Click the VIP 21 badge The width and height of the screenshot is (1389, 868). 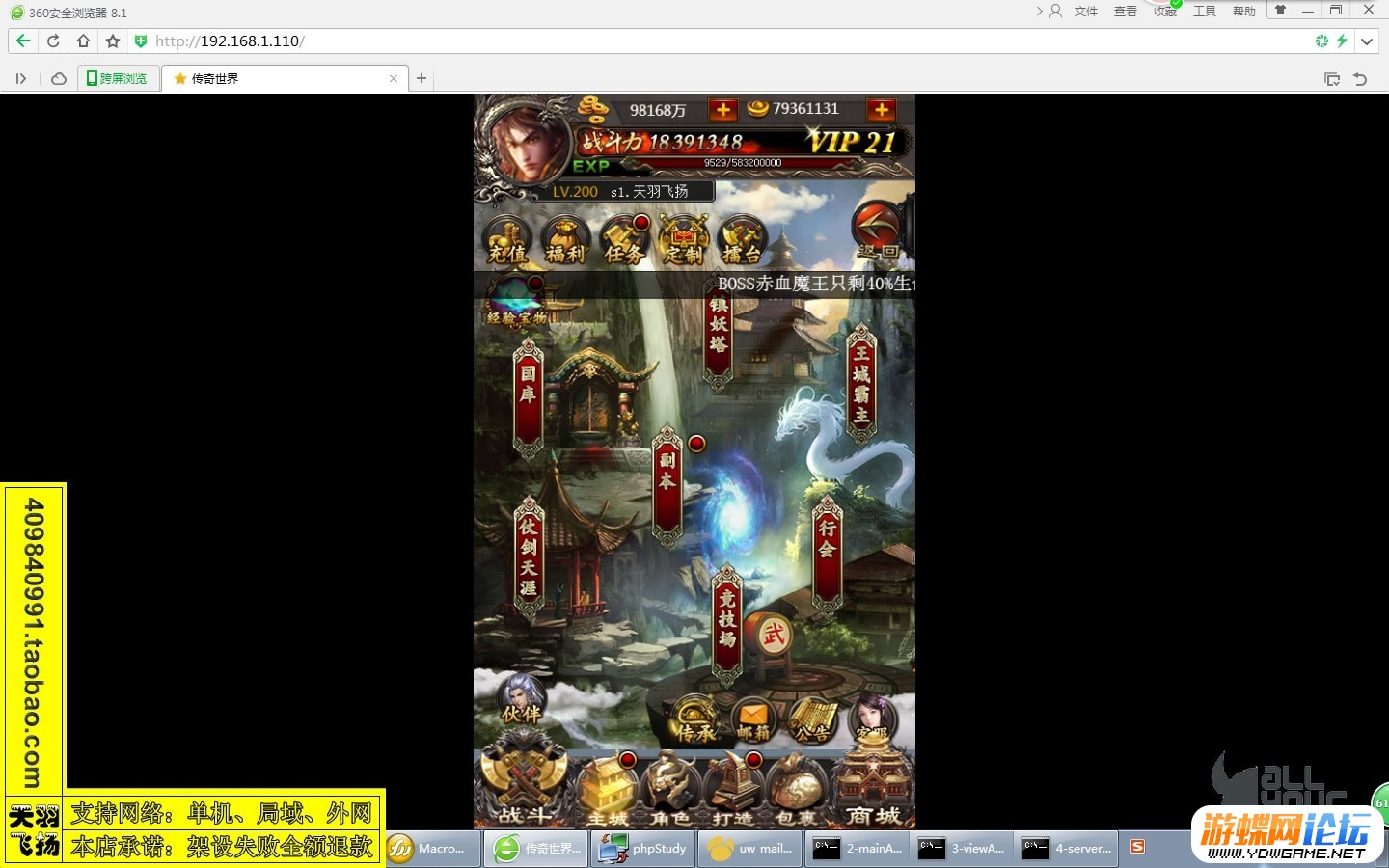coord(852,143)
